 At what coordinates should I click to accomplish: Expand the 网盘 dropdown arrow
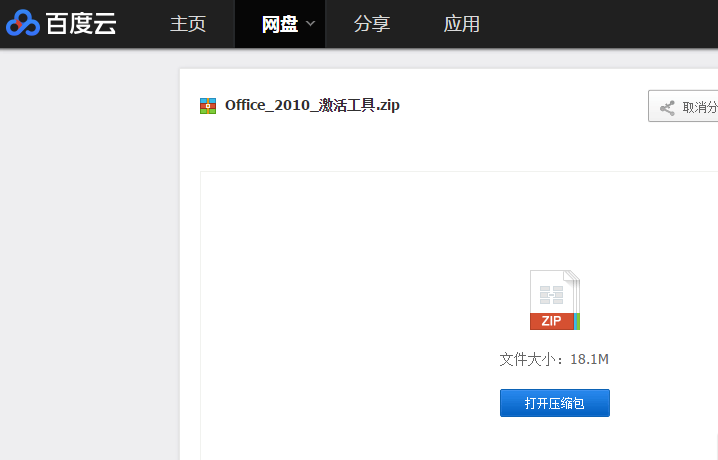click(311, 24)
